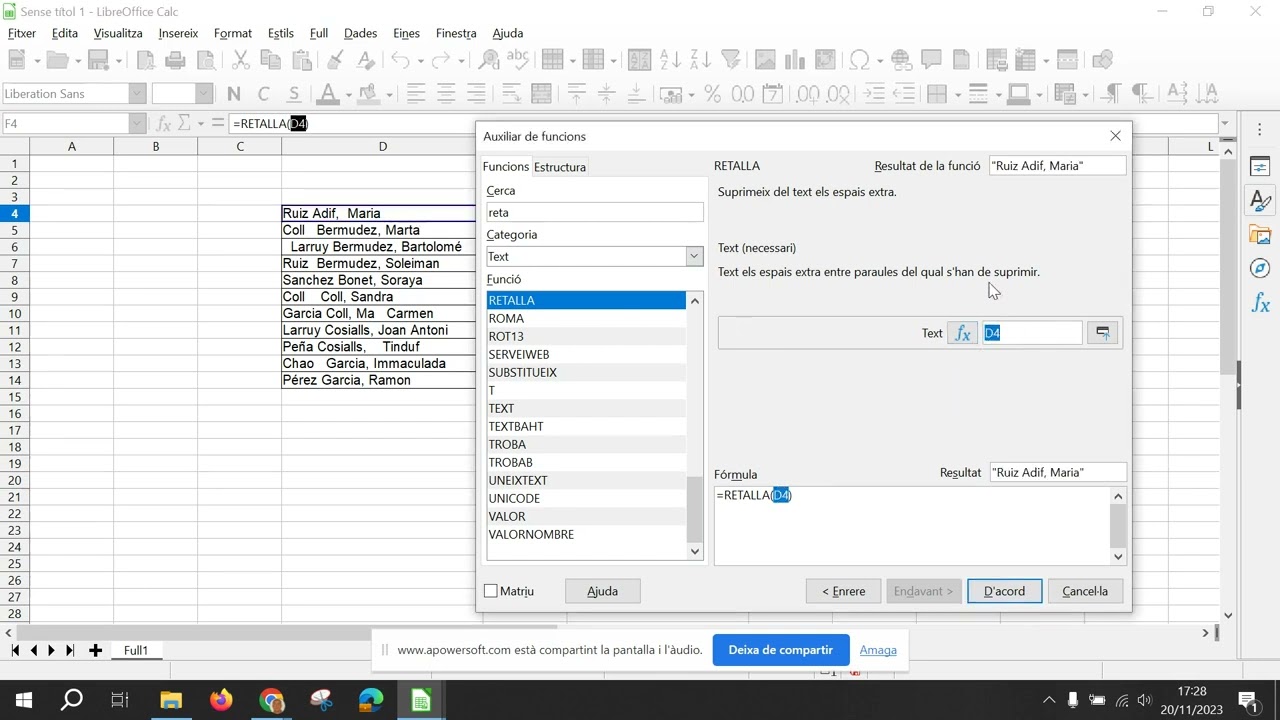This screenshot has height=720, width=1280.
Task: Click the Function Wizard fx in formula bar
Action: [163, 123]
